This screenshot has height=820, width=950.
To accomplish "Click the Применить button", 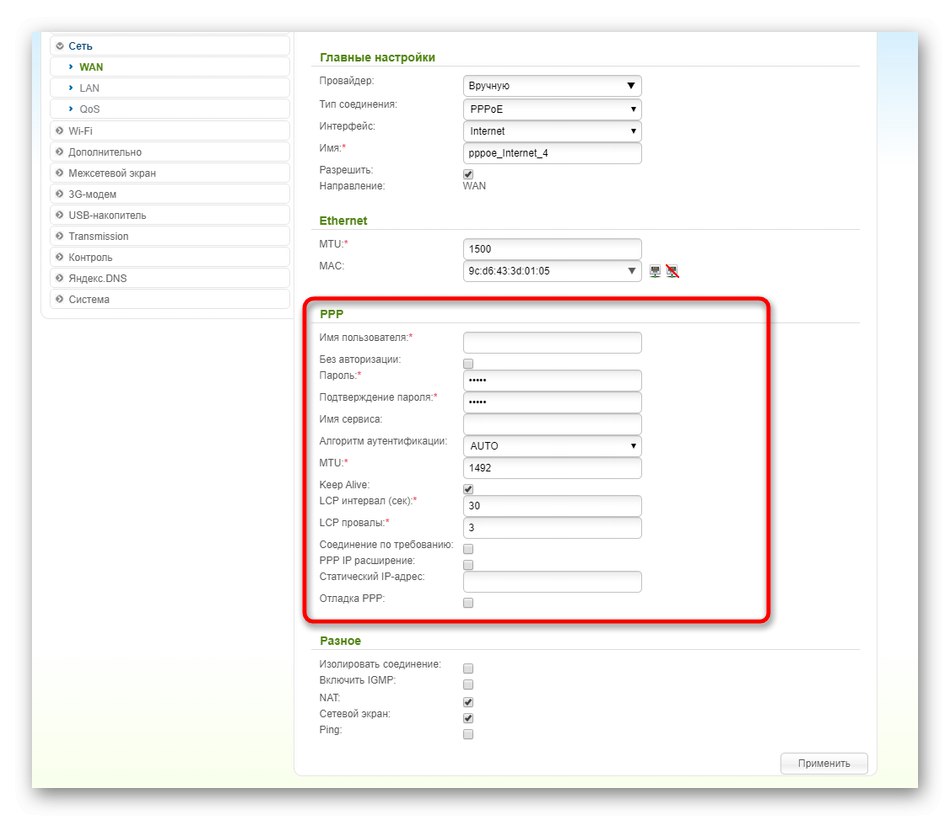I will point(824,764).
